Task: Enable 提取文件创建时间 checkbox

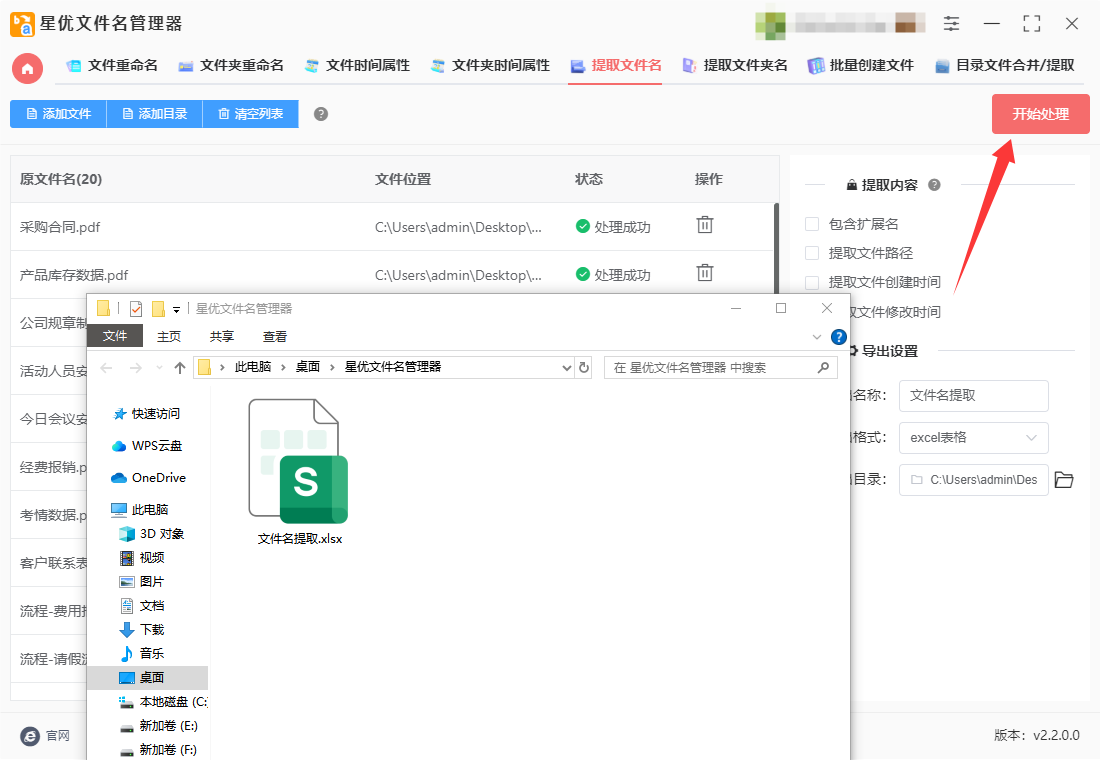Action: point(812,282)
